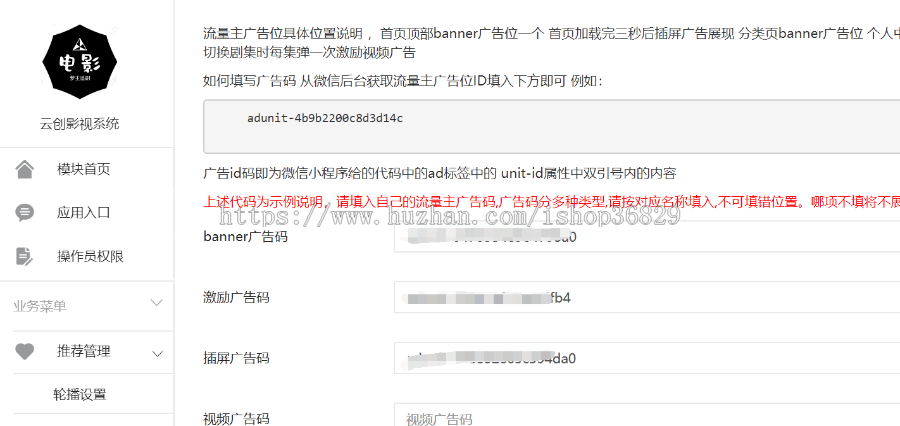Expand the 推荐管理 chevron arrow
Screen dimensions: 900x426
tap(158, 354)
